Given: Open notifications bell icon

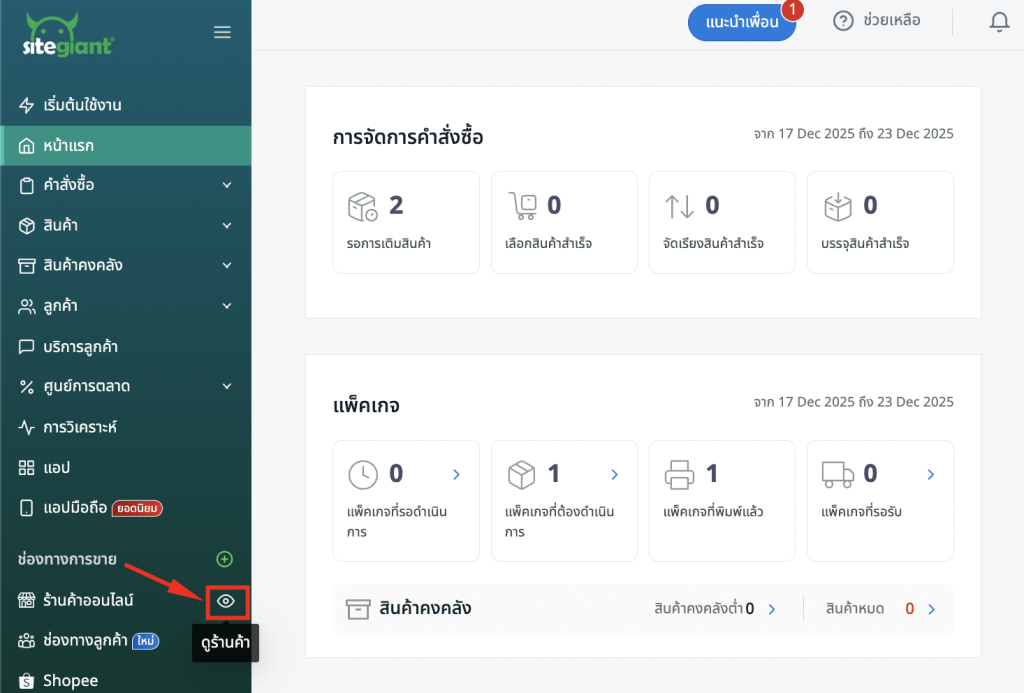Looking at the screenshot, I should (999, 21).
